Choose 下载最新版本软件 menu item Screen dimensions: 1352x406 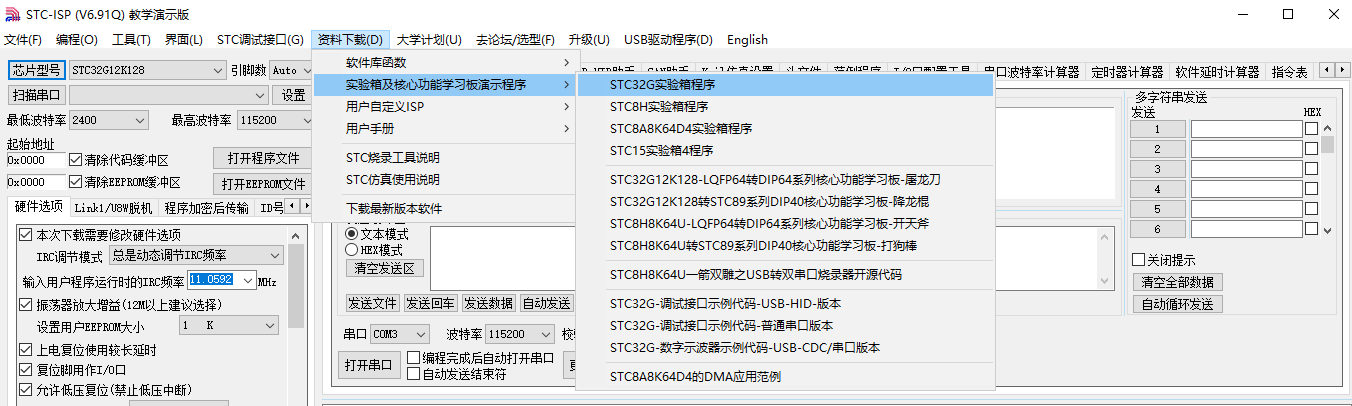coord(445,209)
